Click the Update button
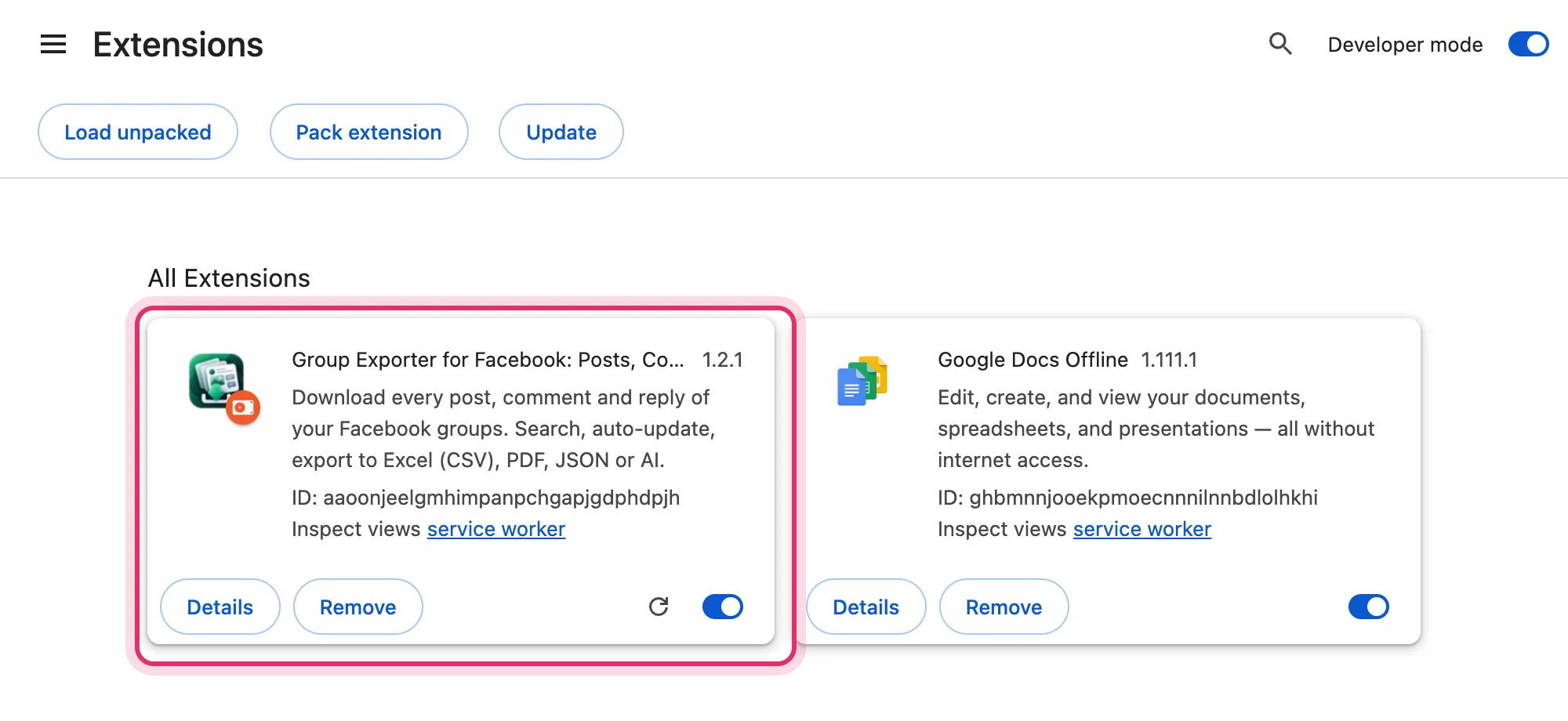This screenshot has width=1568, height=721. [x=561, y=132]
